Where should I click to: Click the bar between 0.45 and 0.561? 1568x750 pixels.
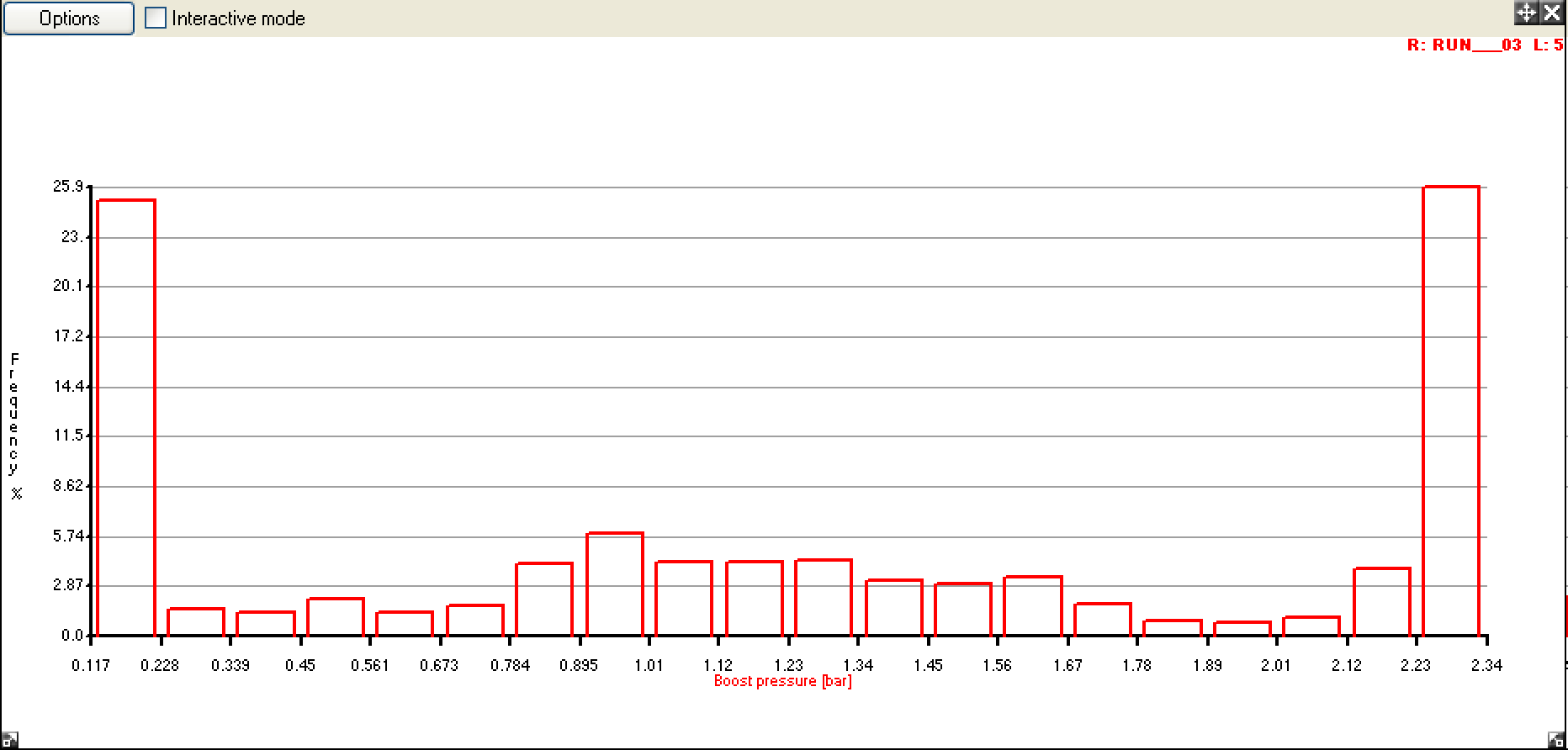click(336, 617)
